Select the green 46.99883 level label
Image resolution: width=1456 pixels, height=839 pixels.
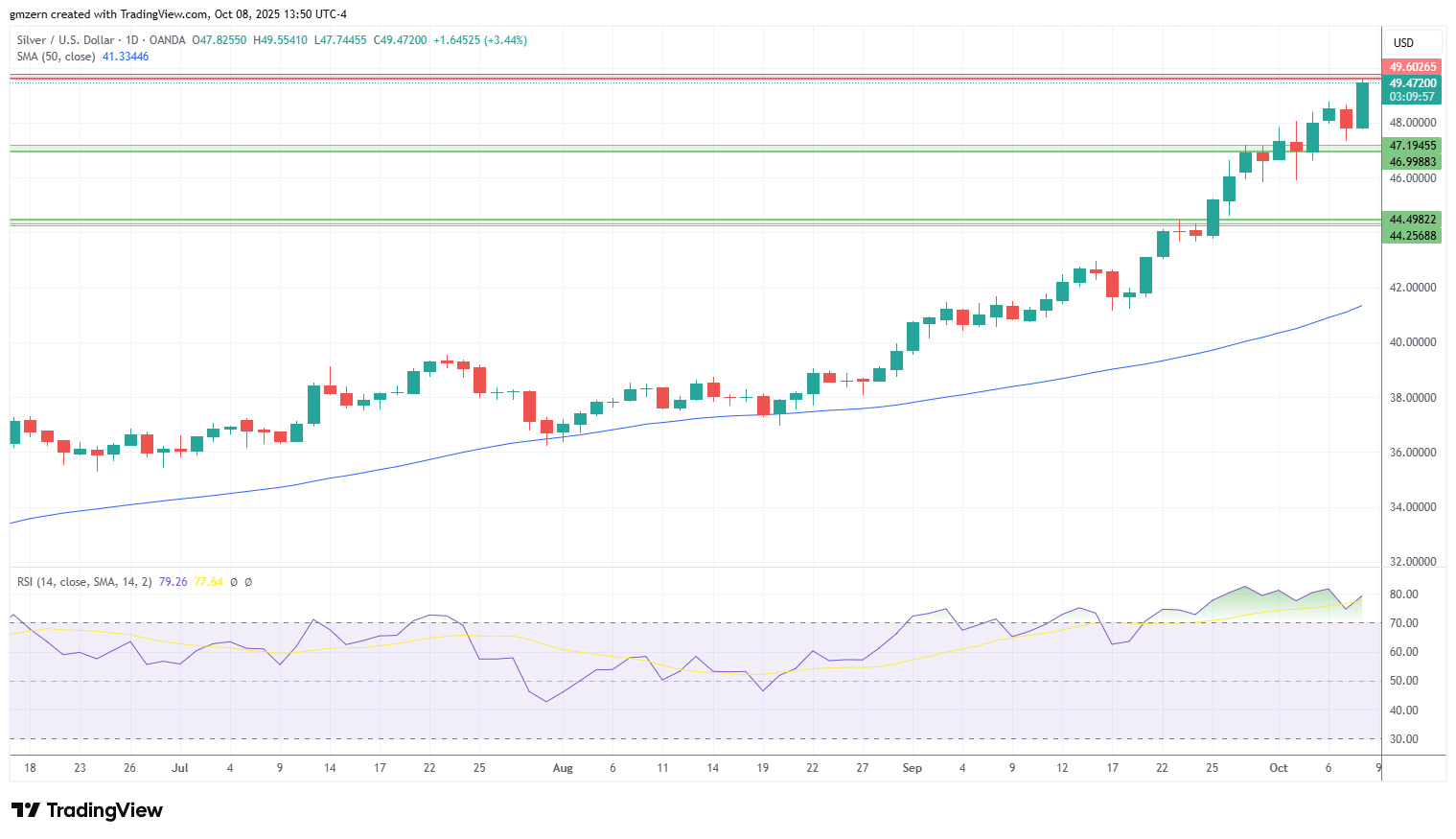(x=1413, y=162)
